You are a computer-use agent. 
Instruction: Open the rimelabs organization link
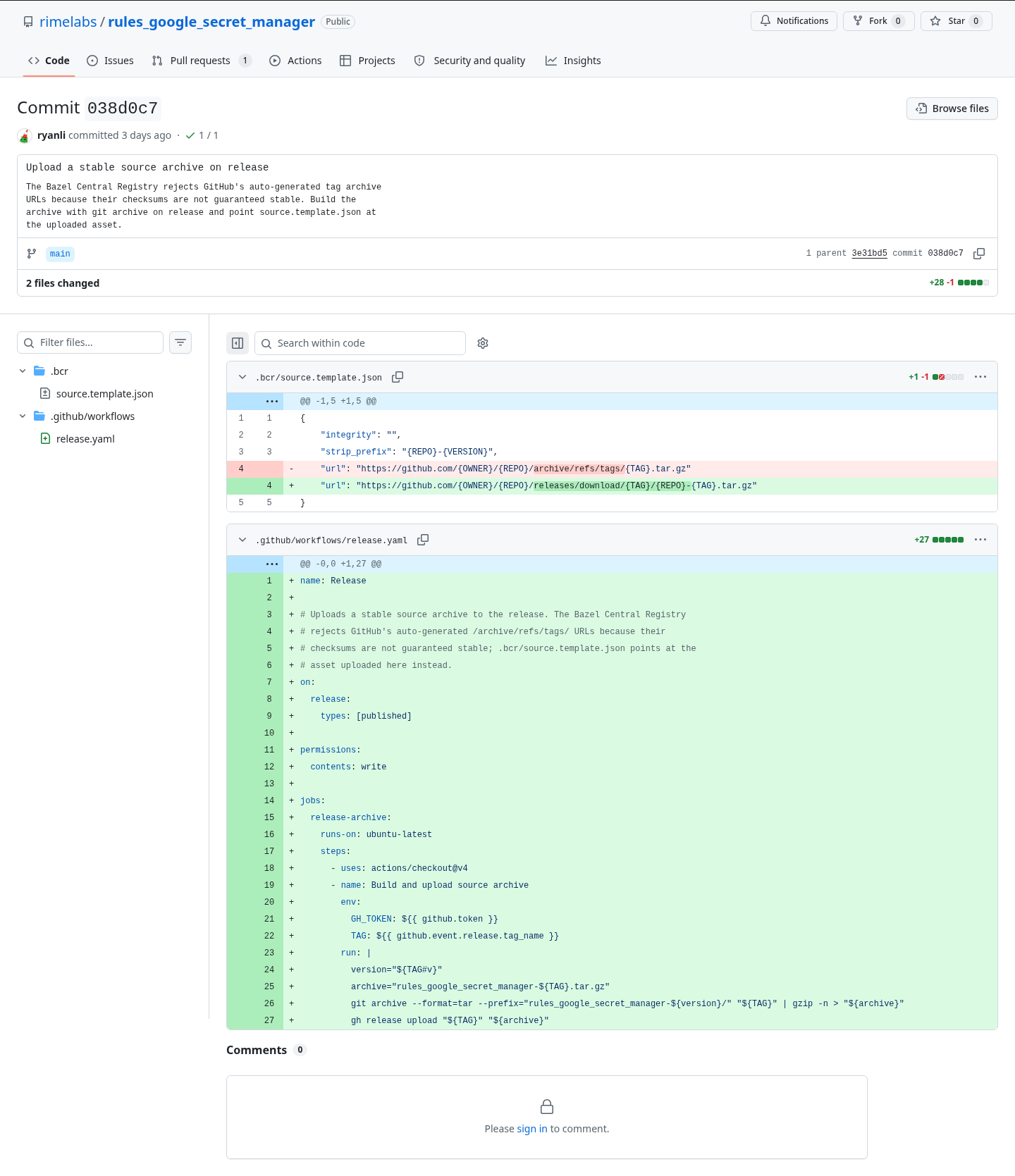point(68,22)
